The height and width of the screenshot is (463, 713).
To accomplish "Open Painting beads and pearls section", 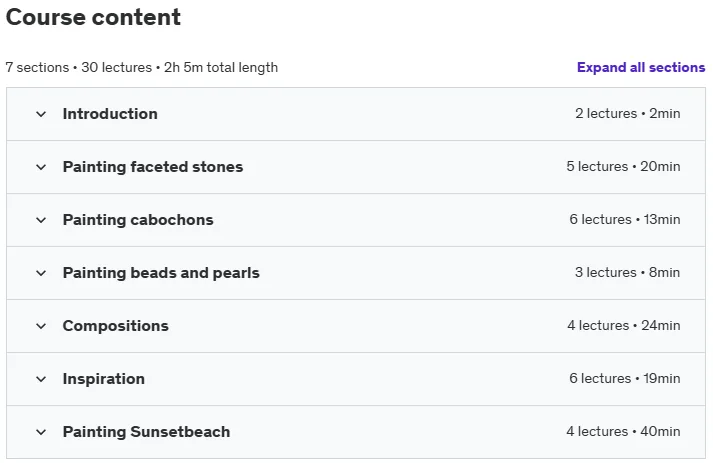I will click(161, 273).
